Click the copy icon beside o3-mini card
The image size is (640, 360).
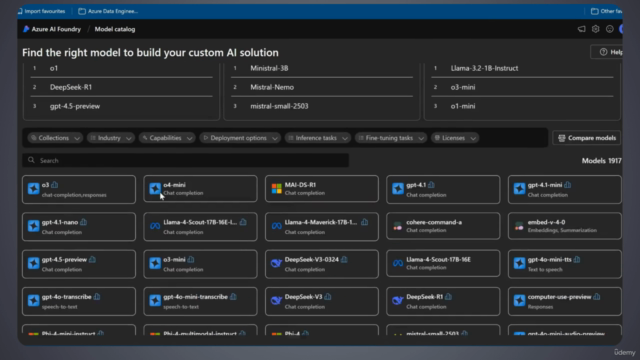191,260
